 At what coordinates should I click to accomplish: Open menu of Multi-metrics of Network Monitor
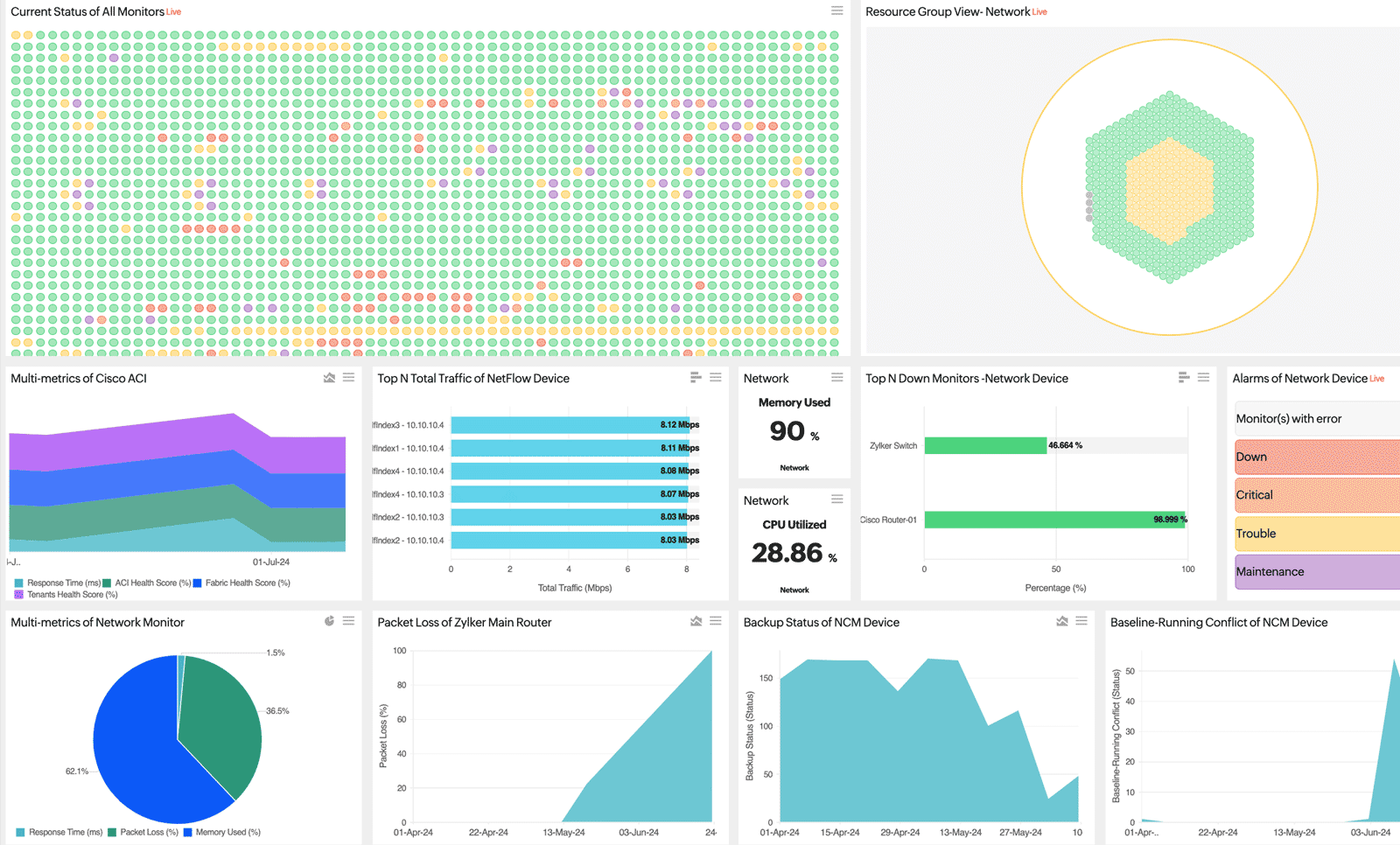pos(348,621)
